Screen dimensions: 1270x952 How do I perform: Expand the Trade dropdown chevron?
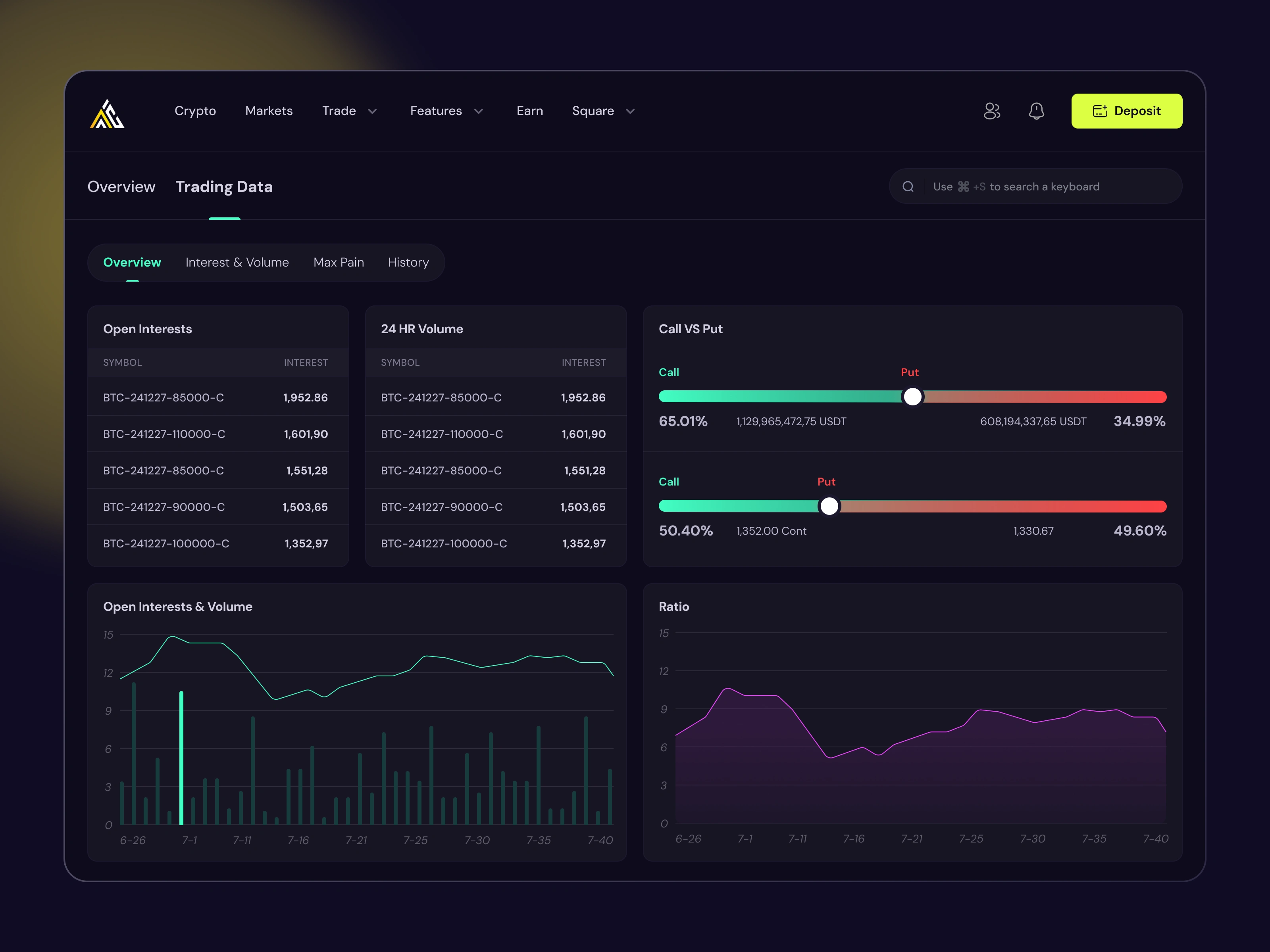point(372,111)
